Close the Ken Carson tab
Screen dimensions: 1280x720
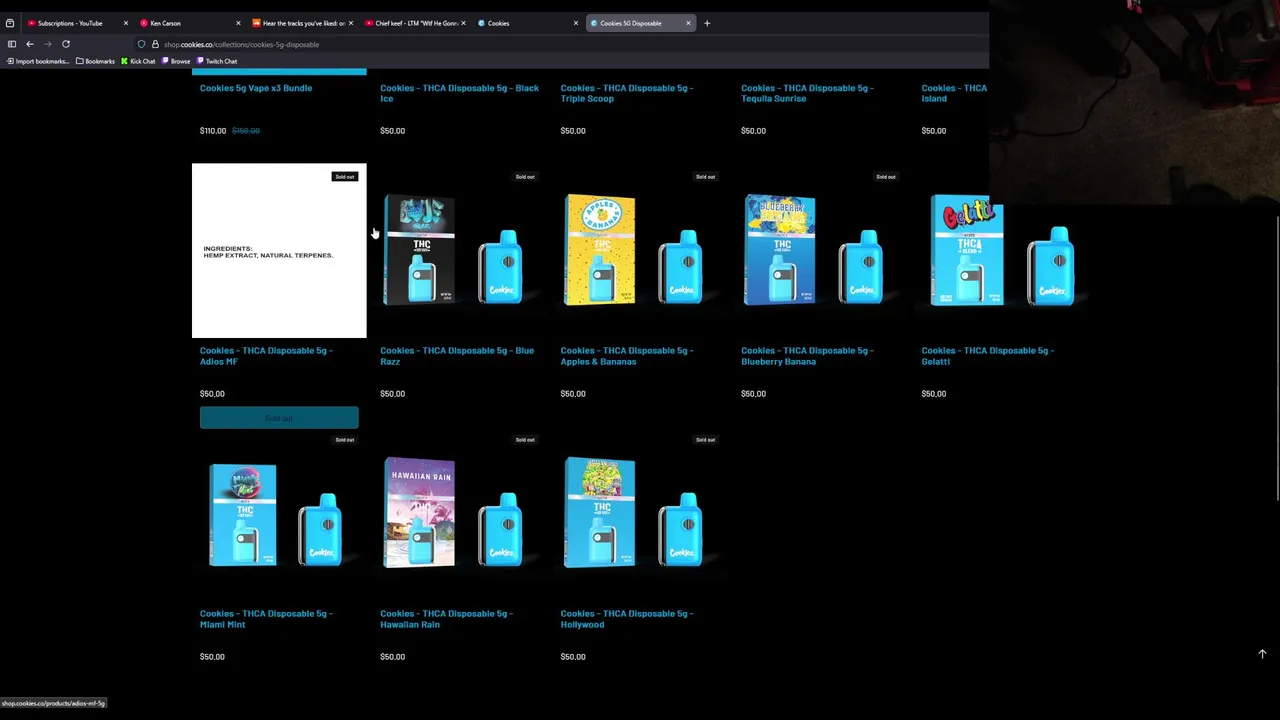(238, 23)
